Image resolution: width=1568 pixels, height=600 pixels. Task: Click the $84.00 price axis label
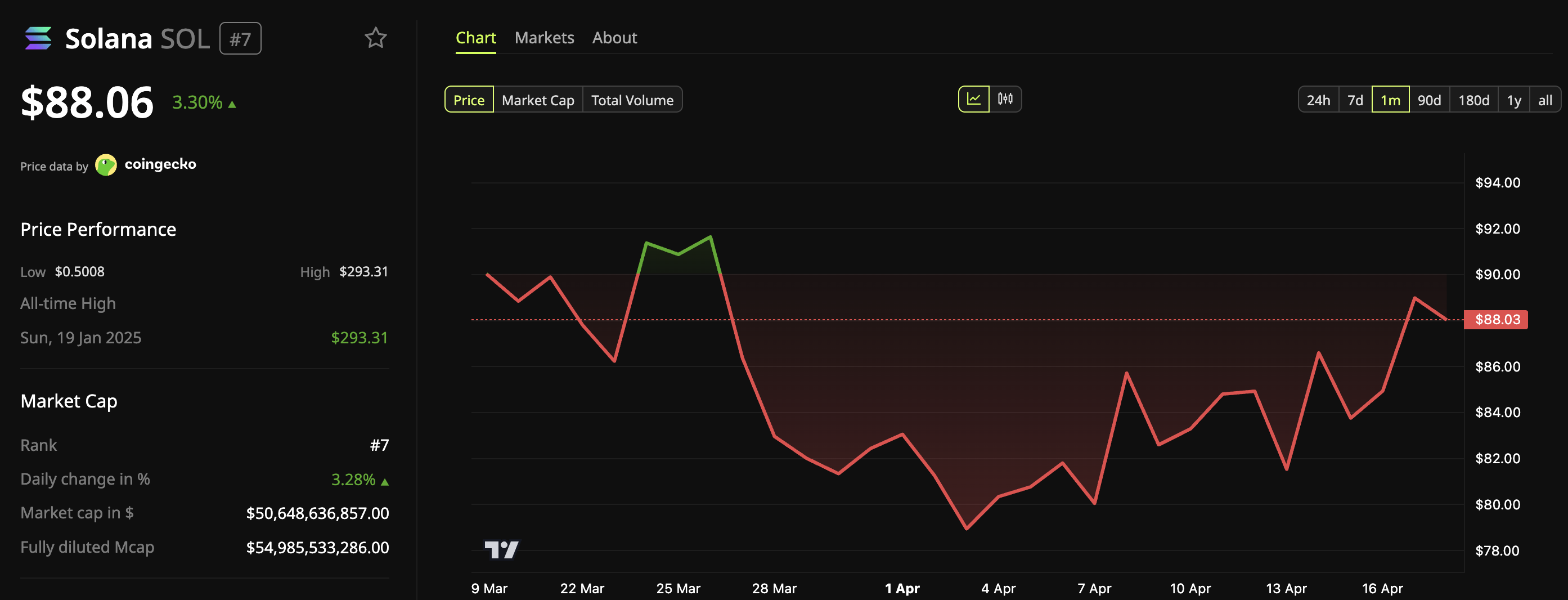(x=1497, y=413)
